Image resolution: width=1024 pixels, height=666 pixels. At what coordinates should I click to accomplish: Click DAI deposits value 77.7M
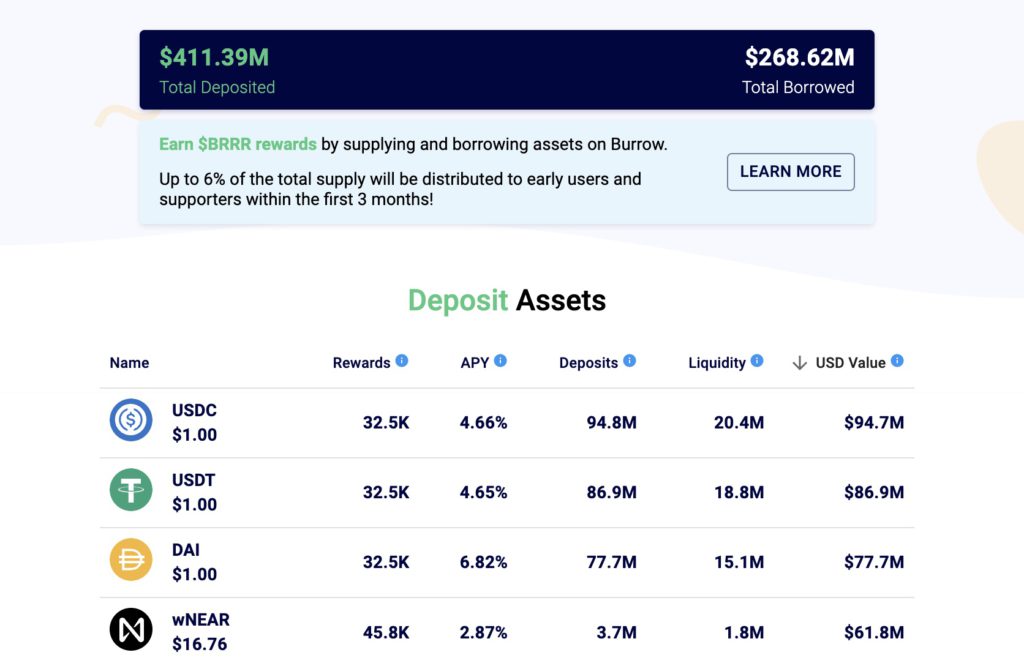[611, 562]
